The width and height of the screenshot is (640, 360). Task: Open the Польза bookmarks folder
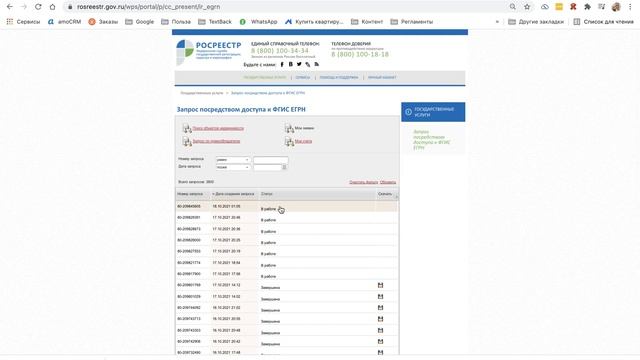tap(176, 22)
